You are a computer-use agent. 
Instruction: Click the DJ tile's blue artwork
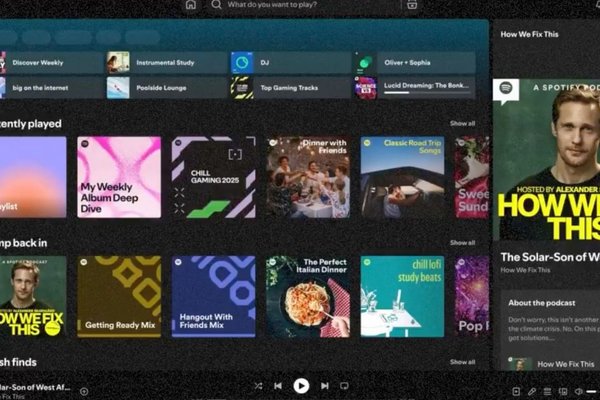(242, 63)
